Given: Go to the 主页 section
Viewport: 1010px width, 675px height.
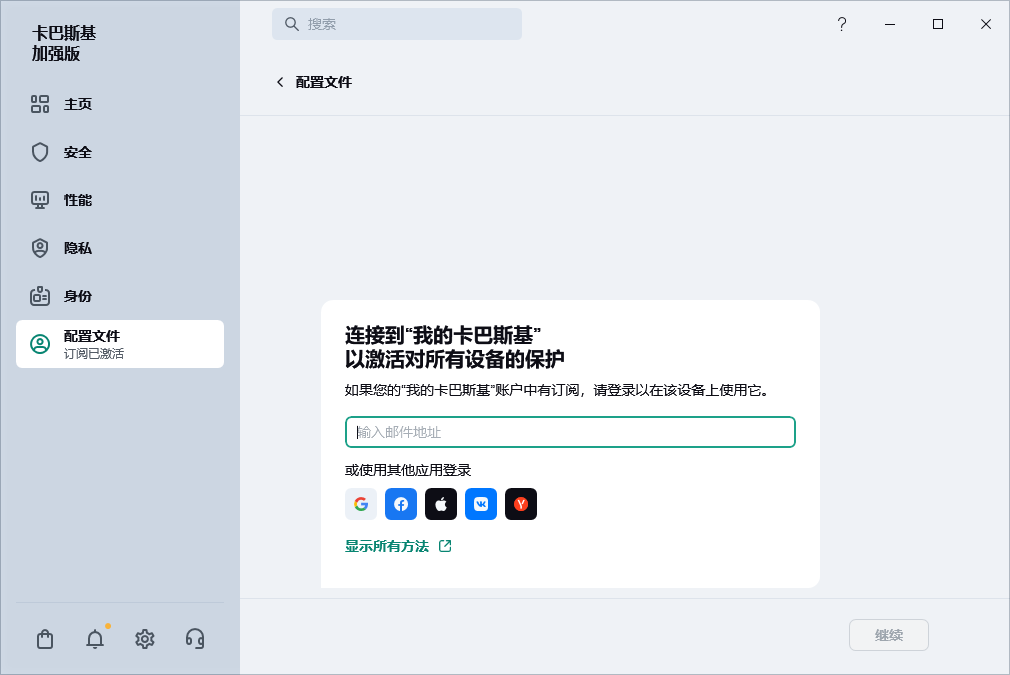Looking at the screenshot, I should click(x=78, y=104).
